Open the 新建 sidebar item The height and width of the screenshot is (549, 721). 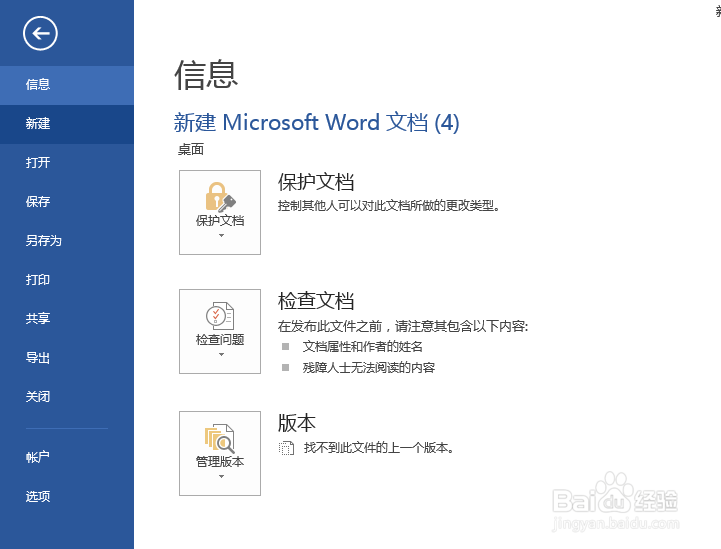67,124
